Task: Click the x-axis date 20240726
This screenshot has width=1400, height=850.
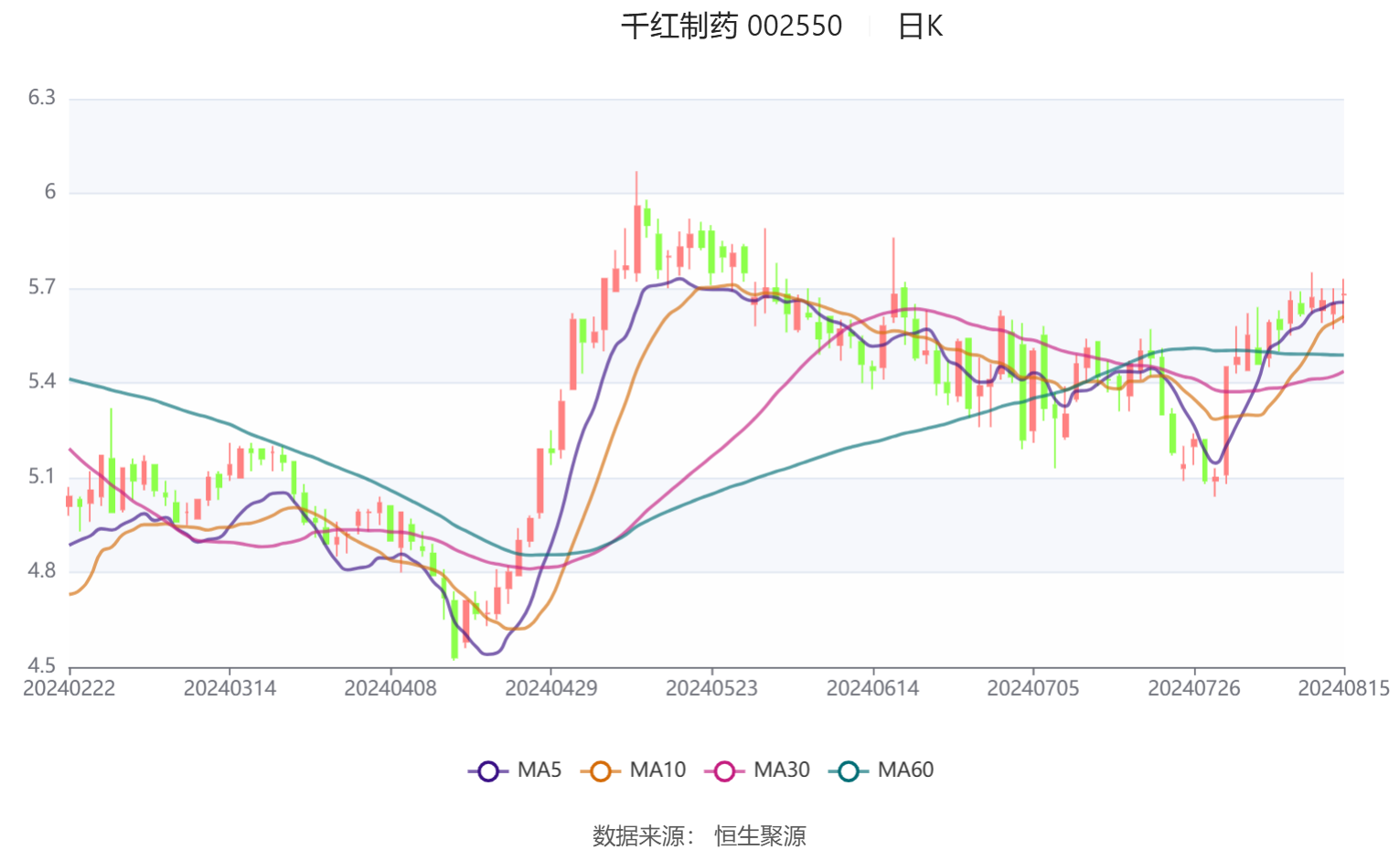Action: point(1193,688)
